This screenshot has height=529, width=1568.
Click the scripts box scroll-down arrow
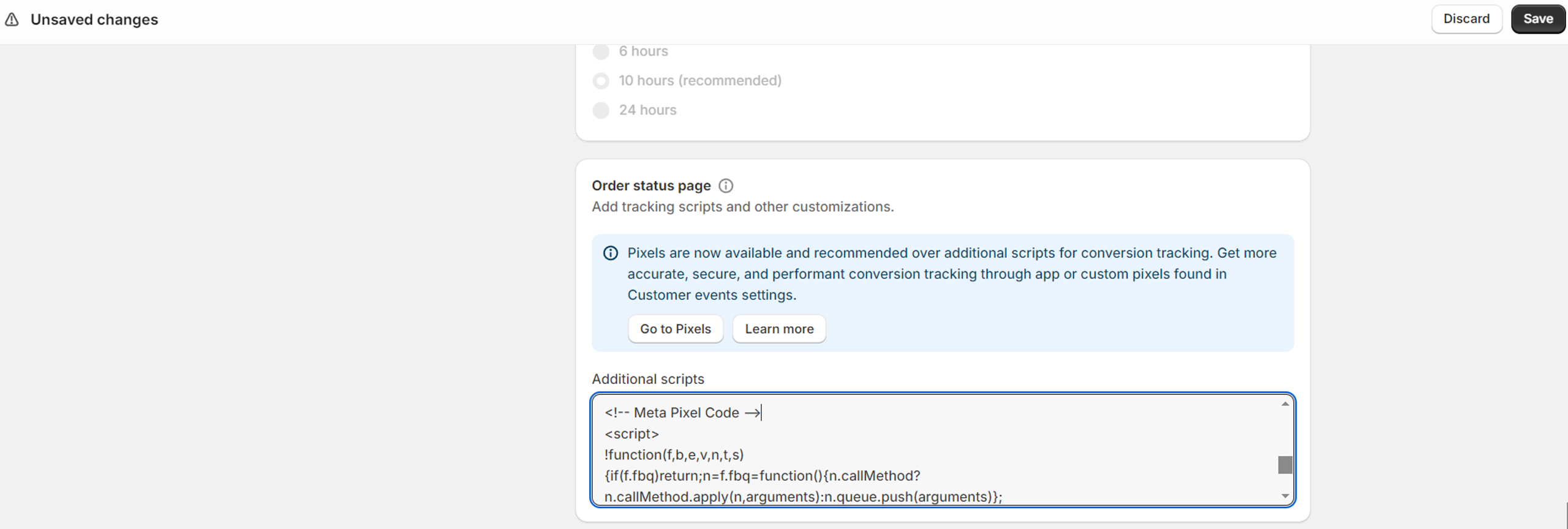click(x=1285, y=496)
